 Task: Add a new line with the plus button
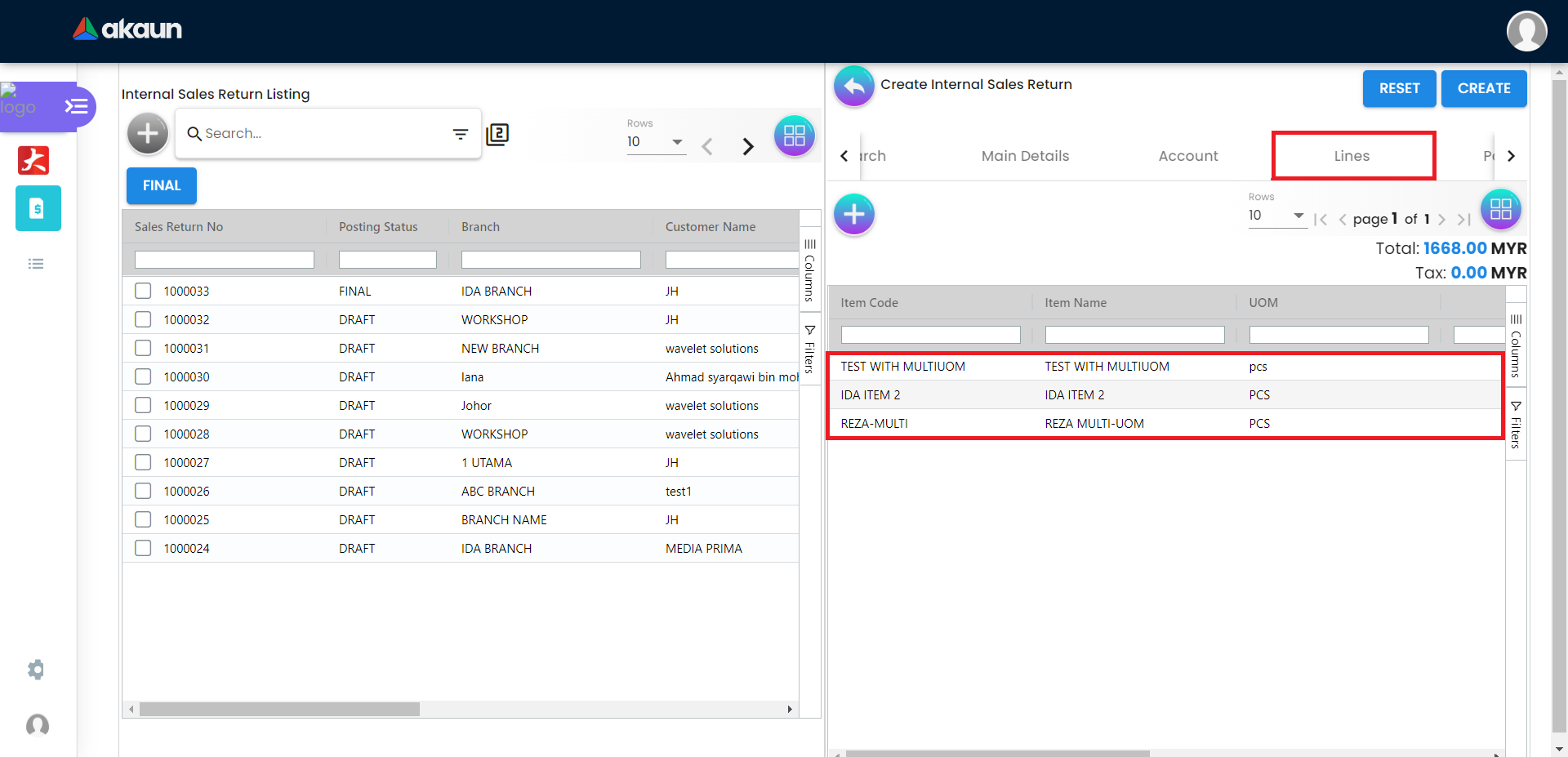[853, 215]
